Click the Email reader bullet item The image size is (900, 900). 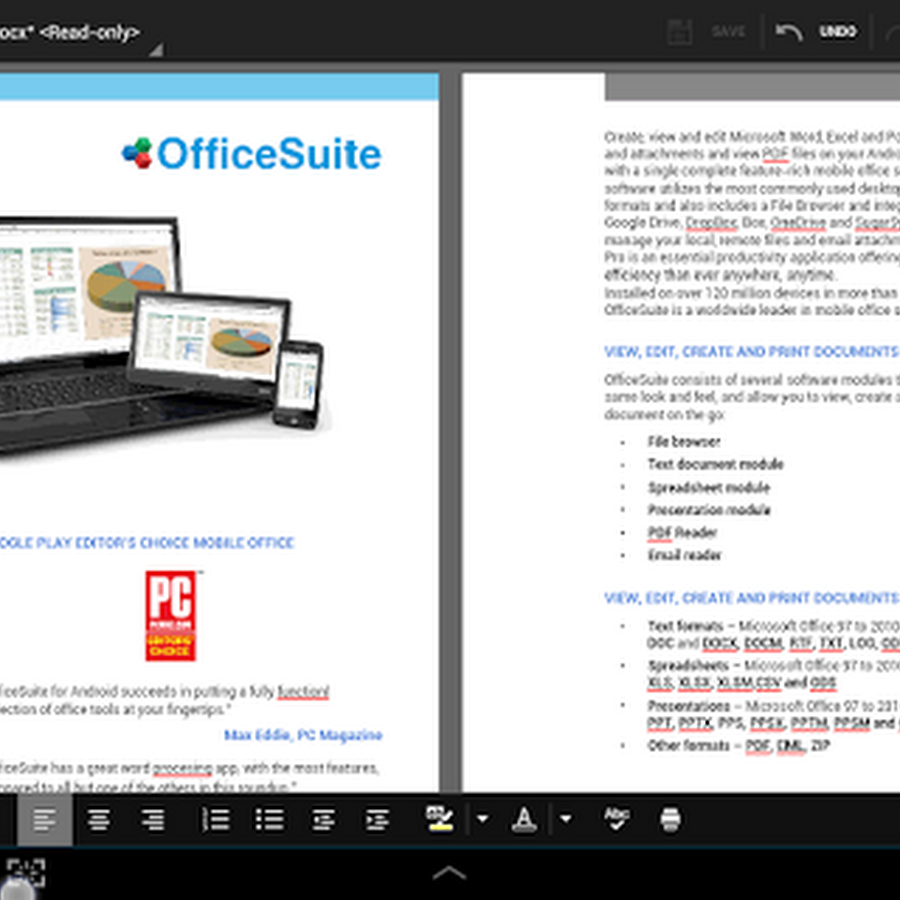pyautogui.click(x=684, y=555)
